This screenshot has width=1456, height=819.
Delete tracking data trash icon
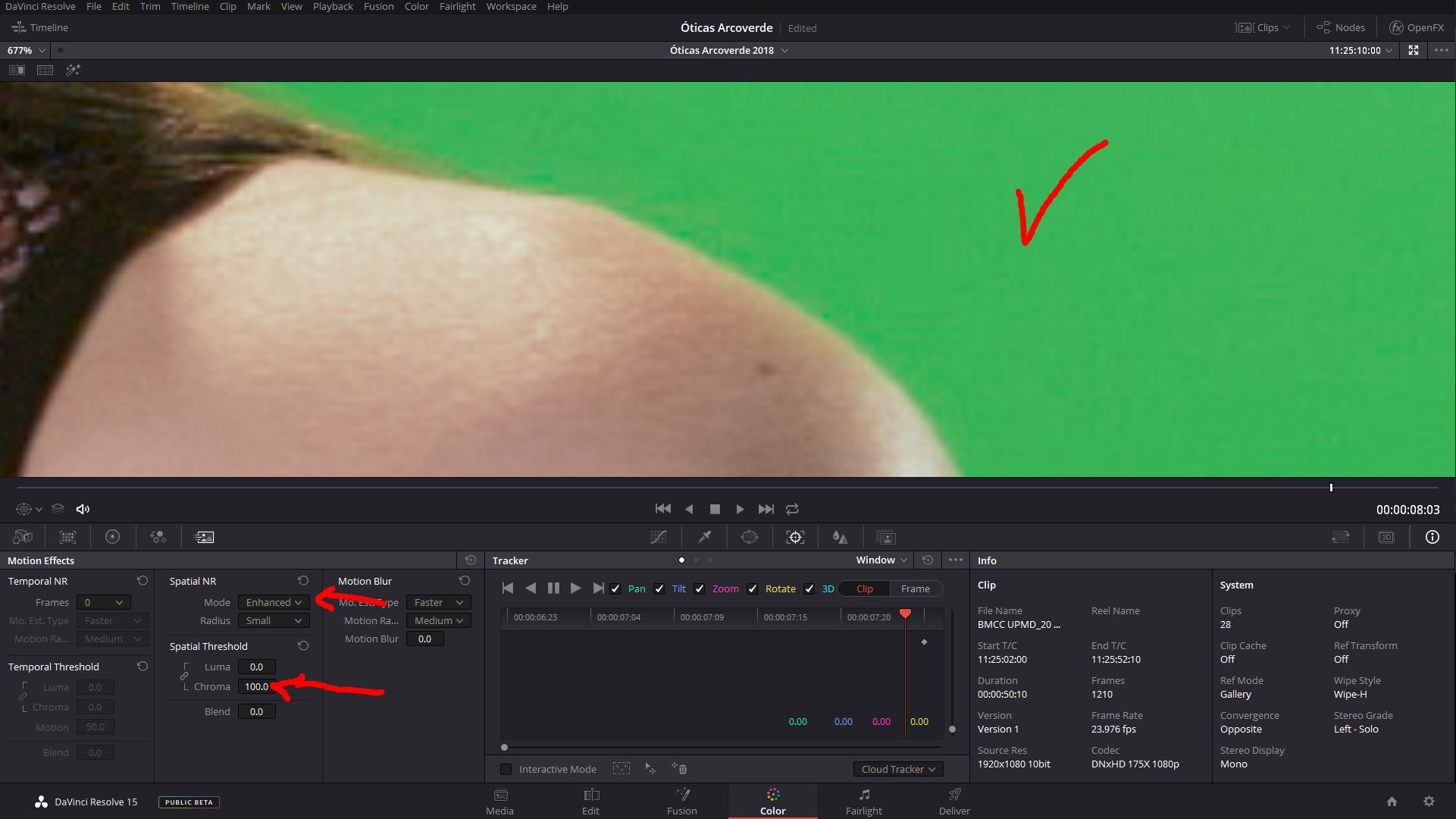(x=680, y=769)
